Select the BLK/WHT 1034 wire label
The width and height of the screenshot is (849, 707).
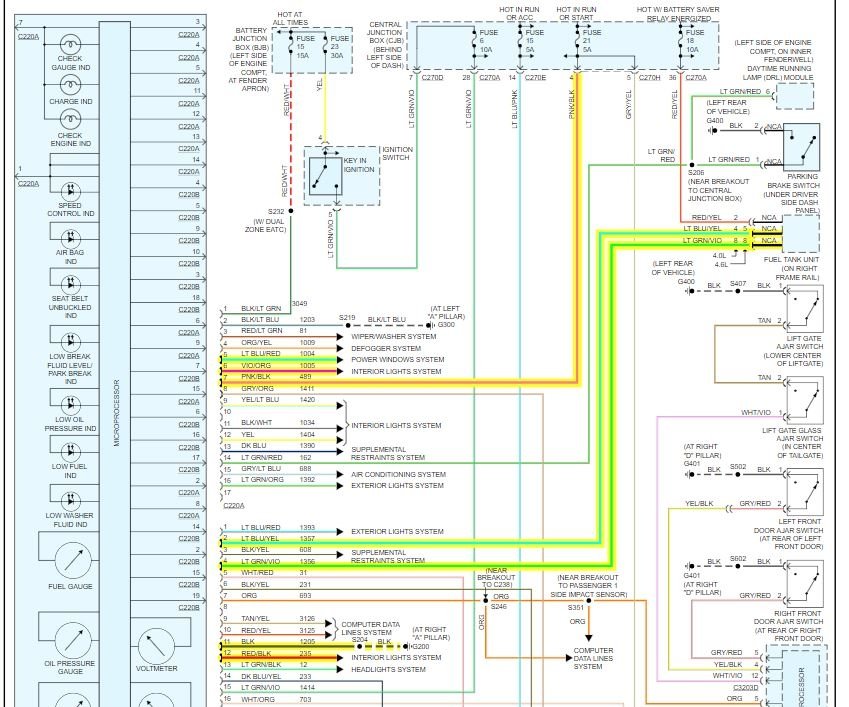[278, 423]
